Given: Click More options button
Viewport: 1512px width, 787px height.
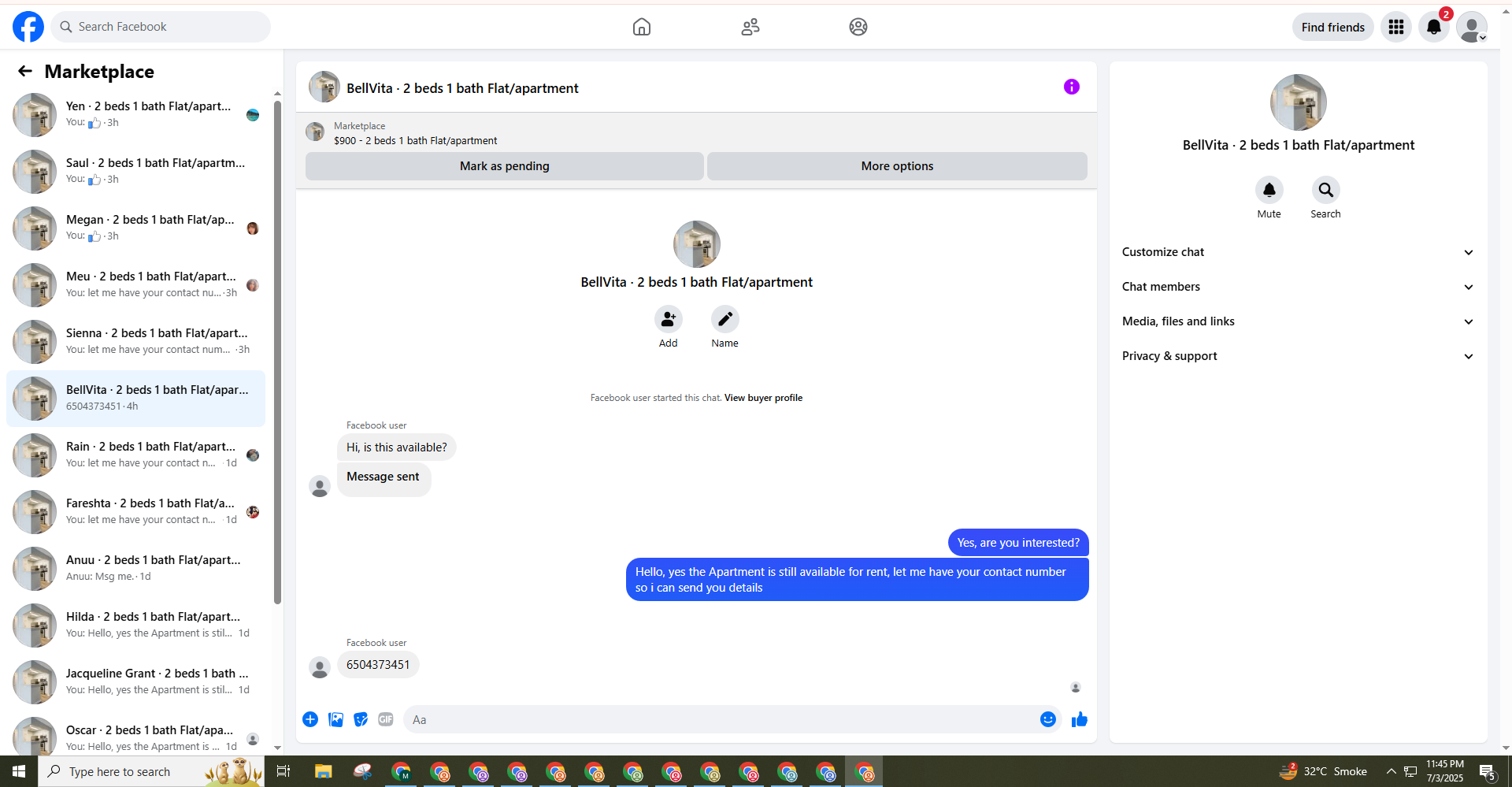Looking at the screenshot, I should pyautogui.click(x=897, y=166).
